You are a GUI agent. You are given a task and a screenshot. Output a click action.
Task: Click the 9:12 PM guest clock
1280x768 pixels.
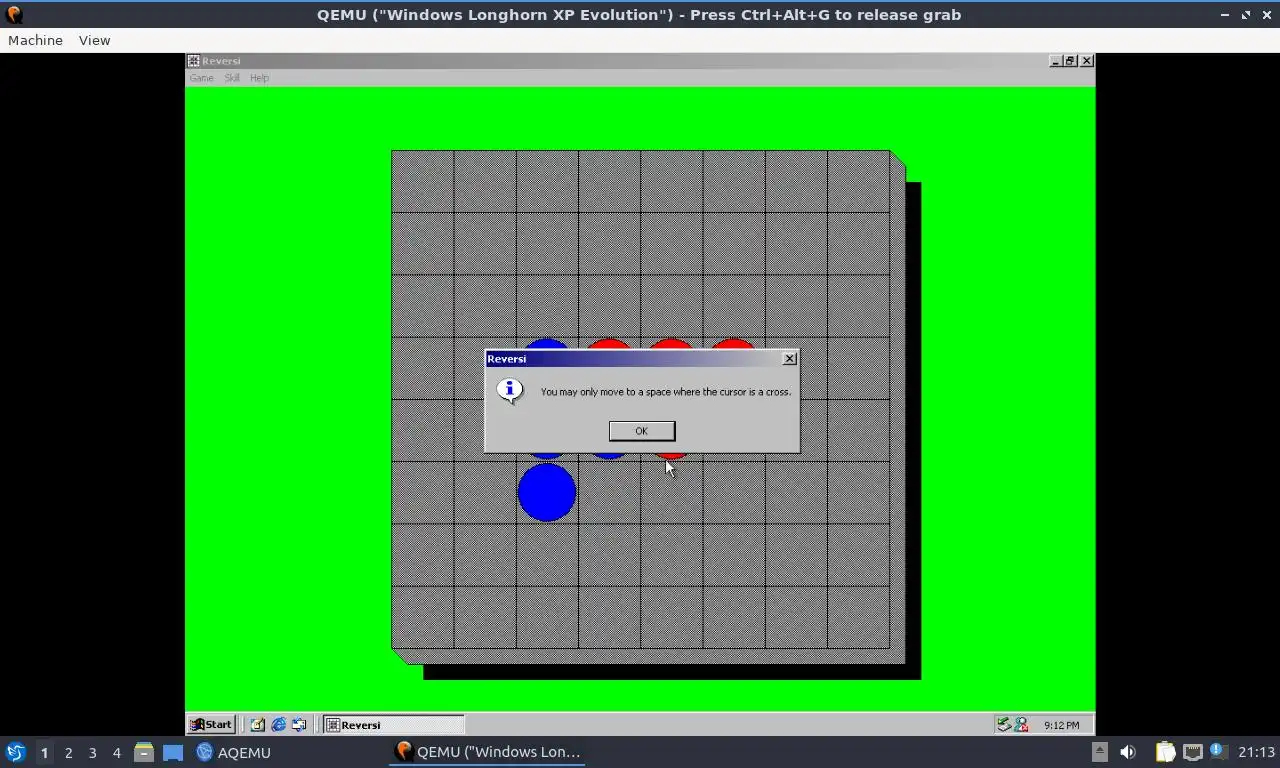(x=1061, y=725)
